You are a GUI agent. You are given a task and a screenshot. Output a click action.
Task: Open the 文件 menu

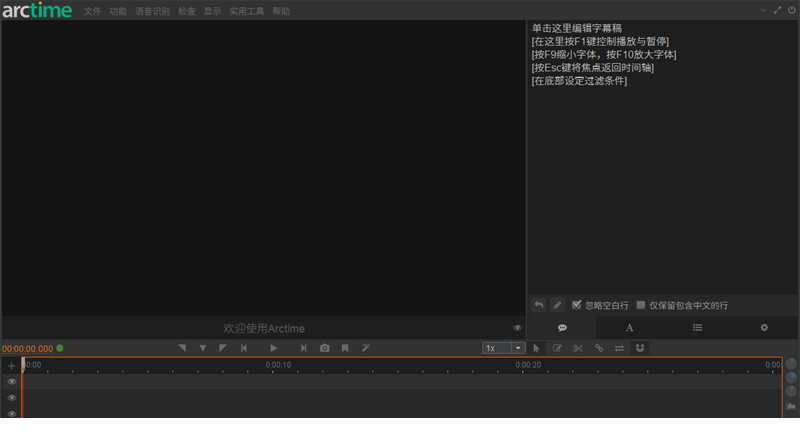point(92,11)
